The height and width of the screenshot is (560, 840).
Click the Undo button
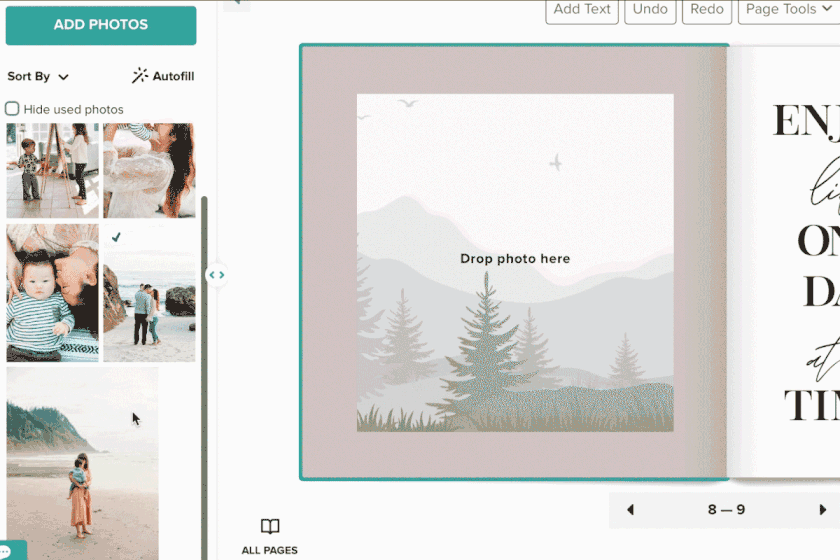click(x=650, y=10)
